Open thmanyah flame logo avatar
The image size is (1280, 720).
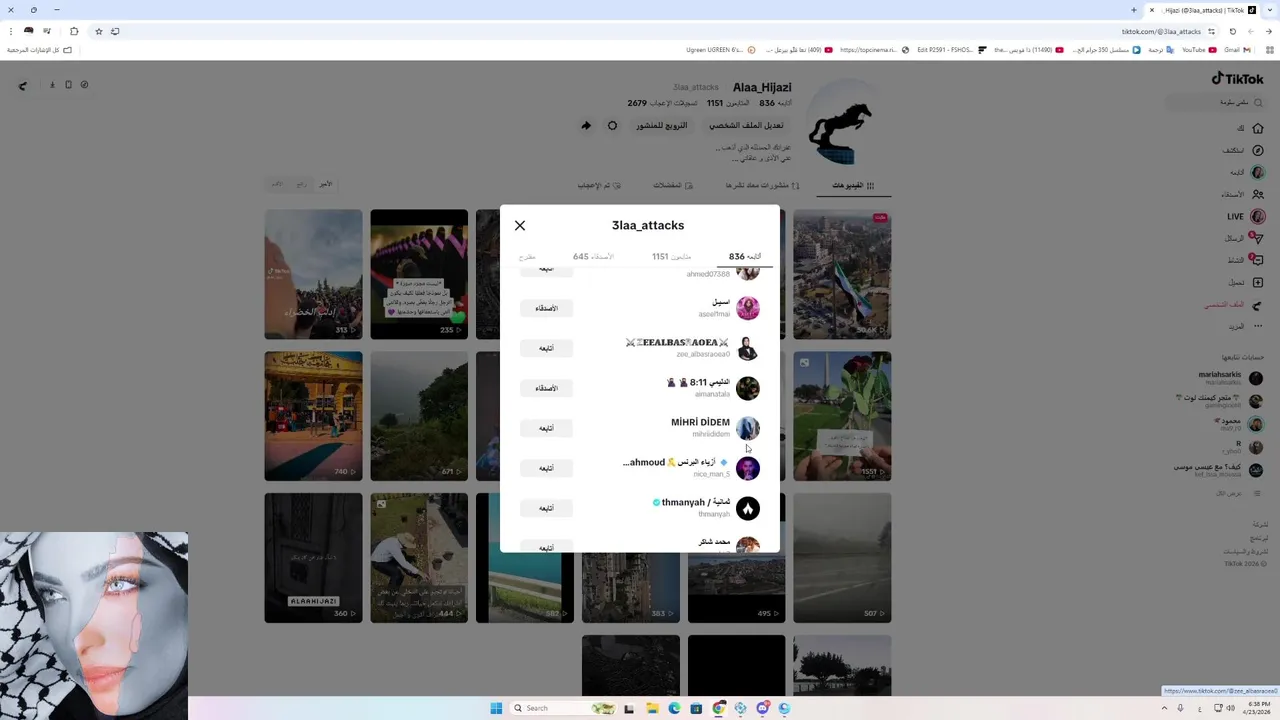click(x=748, y=508)
